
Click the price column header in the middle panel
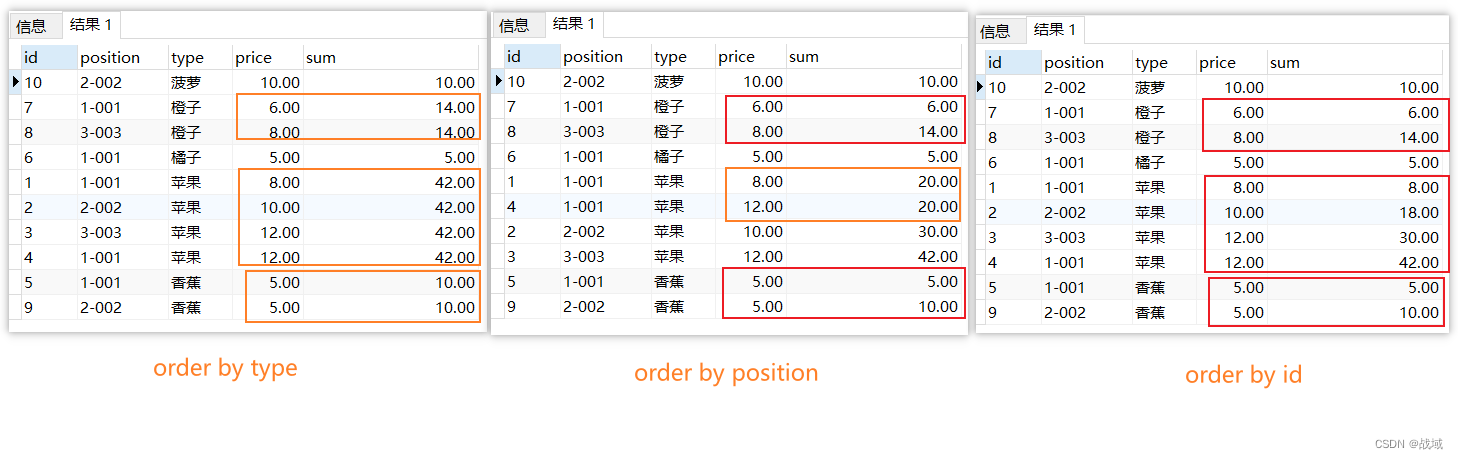coord(751,57)
